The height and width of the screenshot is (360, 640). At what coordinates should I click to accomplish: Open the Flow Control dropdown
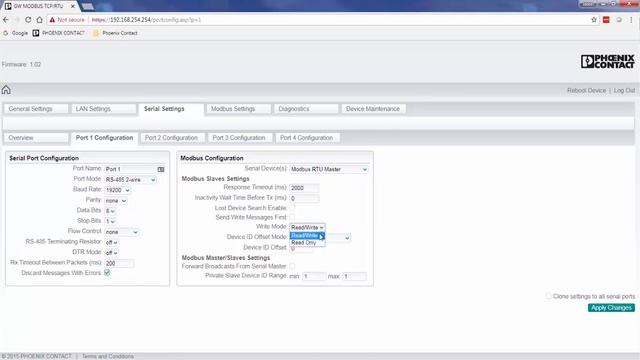pyautogui.click(x=122, y=232)
